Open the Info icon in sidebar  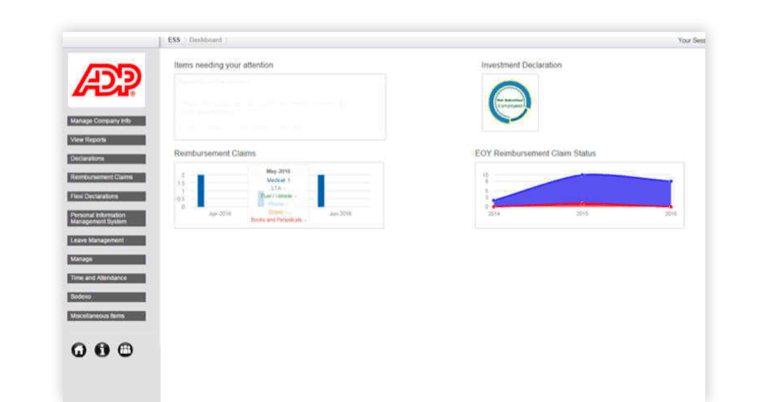click(102, 349)
